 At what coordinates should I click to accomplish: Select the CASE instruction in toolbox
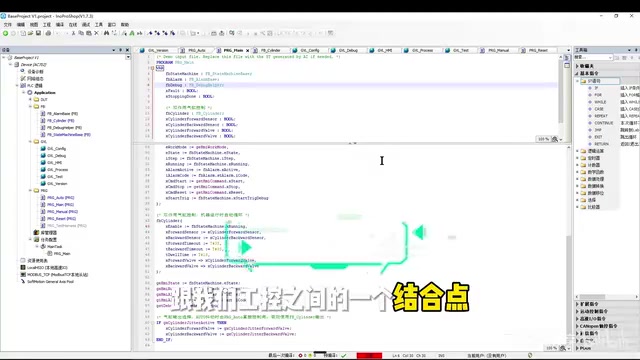pos(599,109)
